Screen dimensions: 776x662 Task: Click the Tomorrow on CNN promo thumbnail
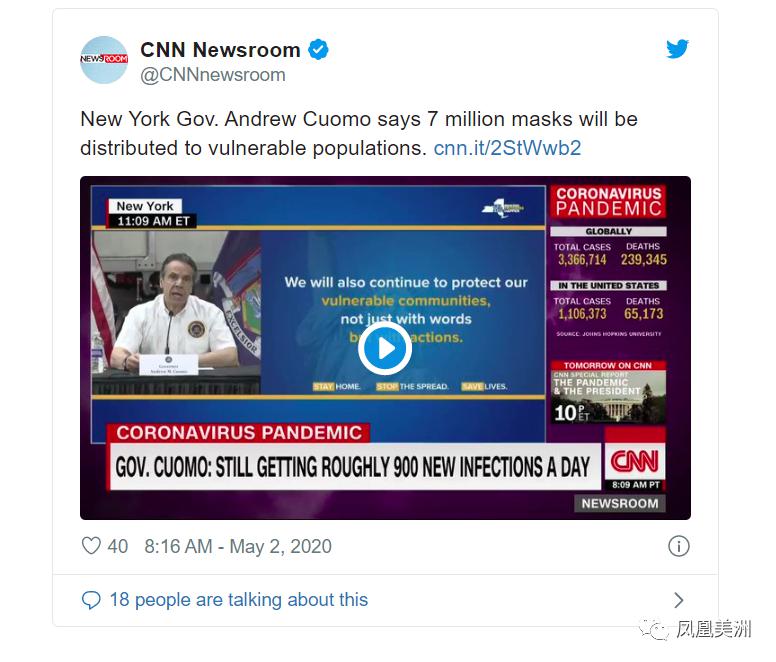click(609, 392)
